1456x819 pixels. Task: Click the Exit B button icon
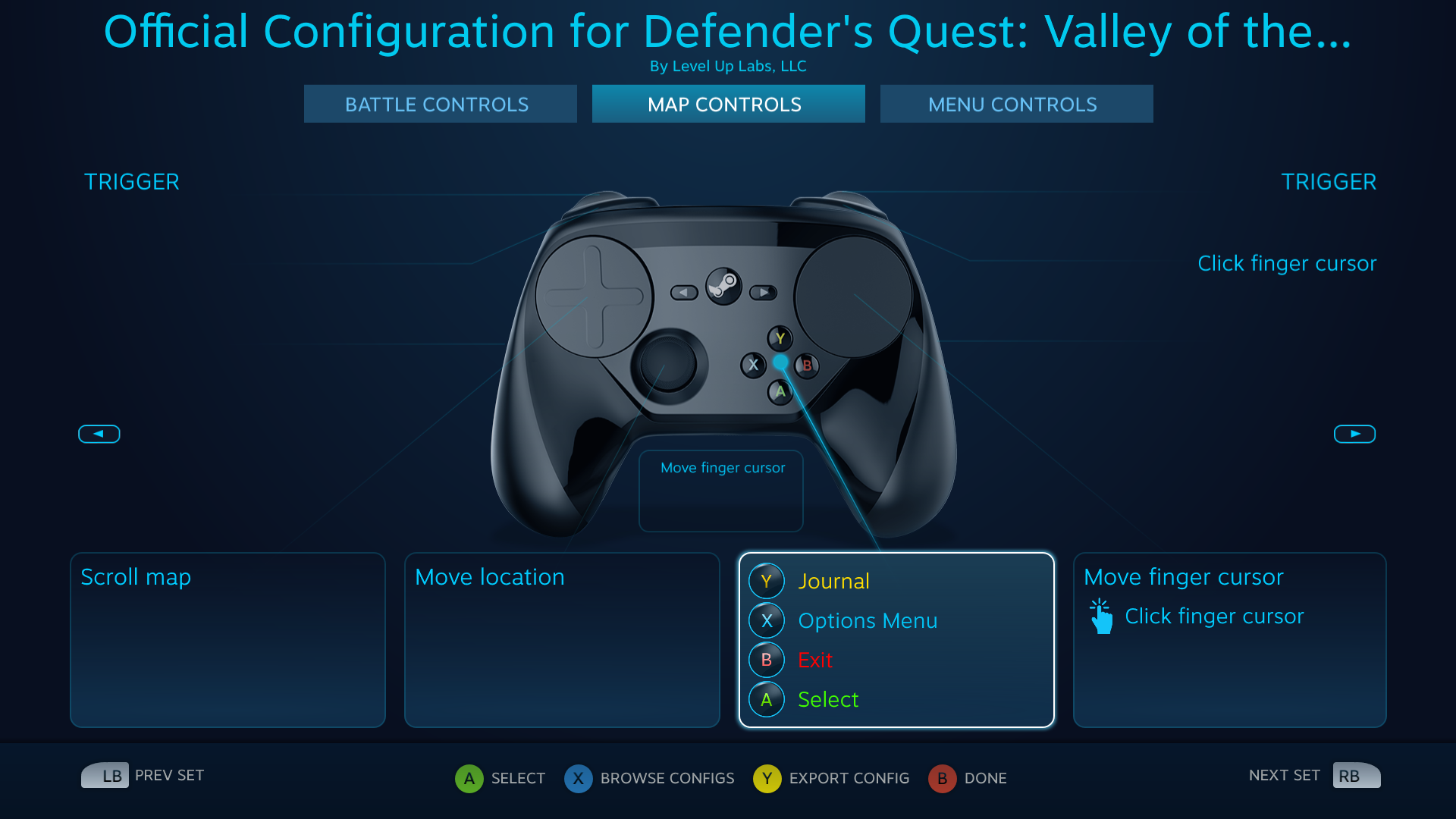(767, 659)
